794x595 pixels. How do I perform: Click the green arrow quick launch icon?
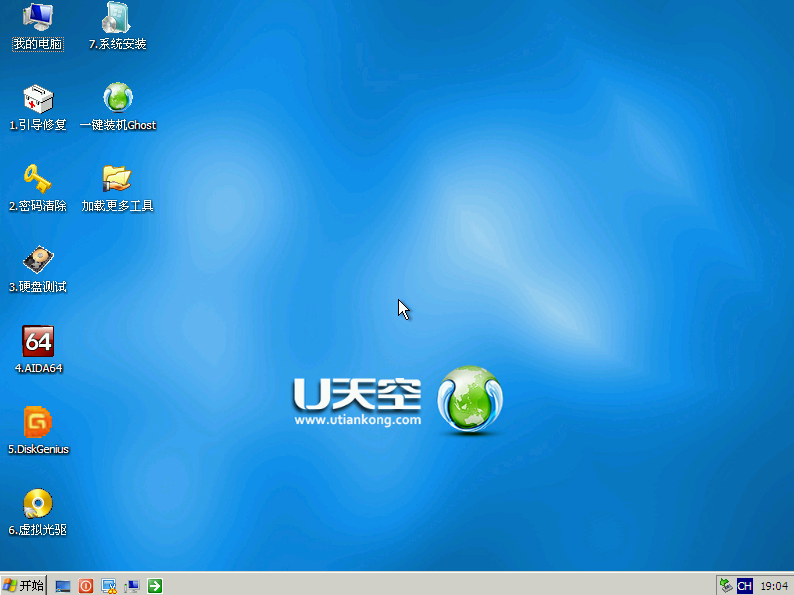(154, 586)
